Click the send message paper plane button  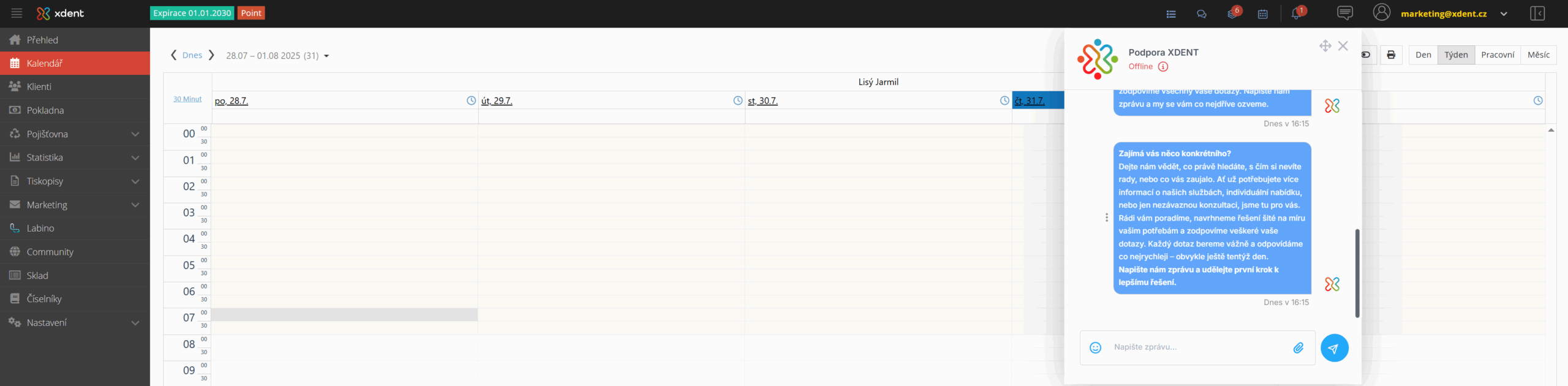click(1334, 348)
